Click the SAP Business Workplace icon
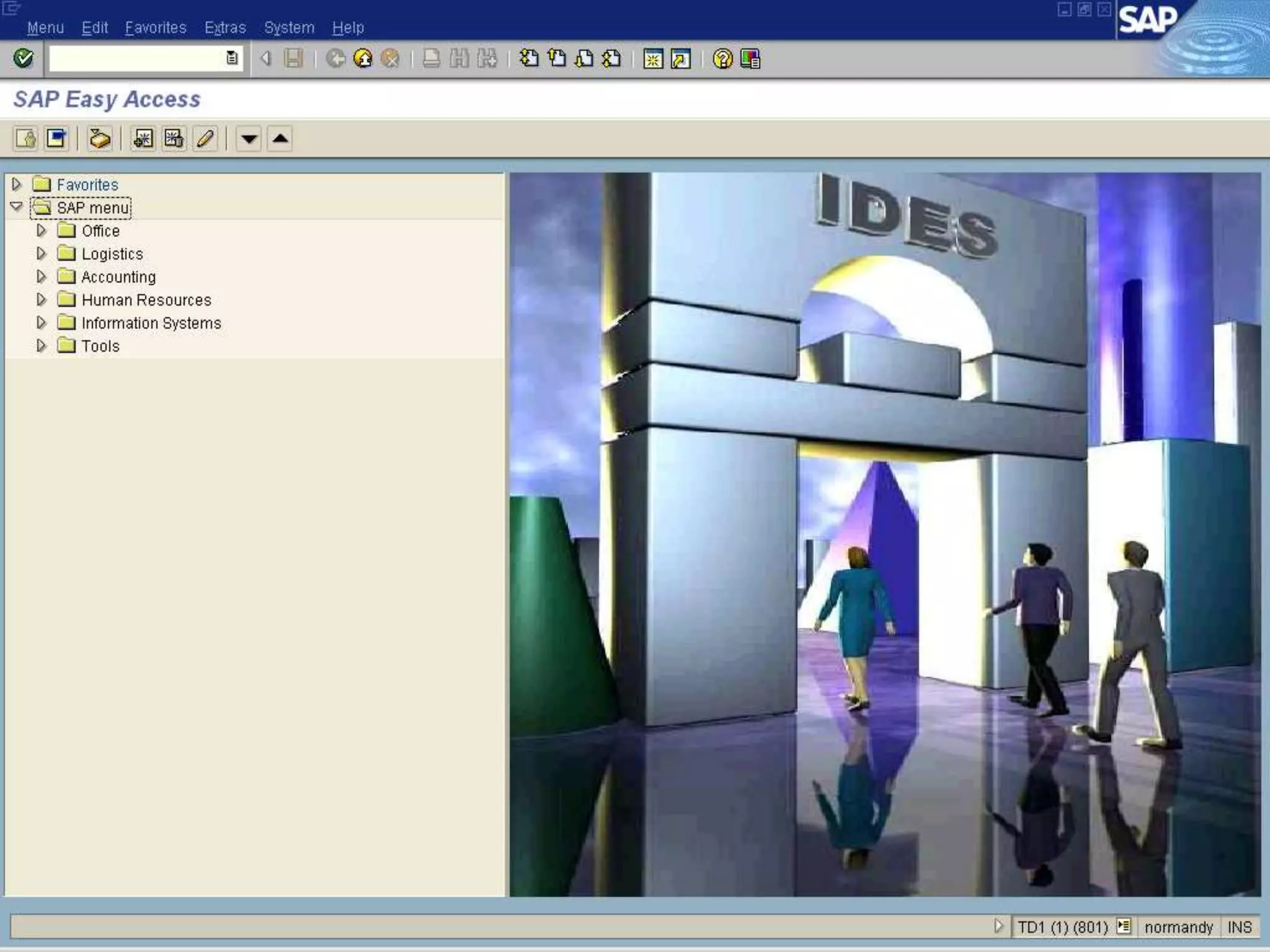Viewport: 1270px width, 952px height. tap(99, 138)
